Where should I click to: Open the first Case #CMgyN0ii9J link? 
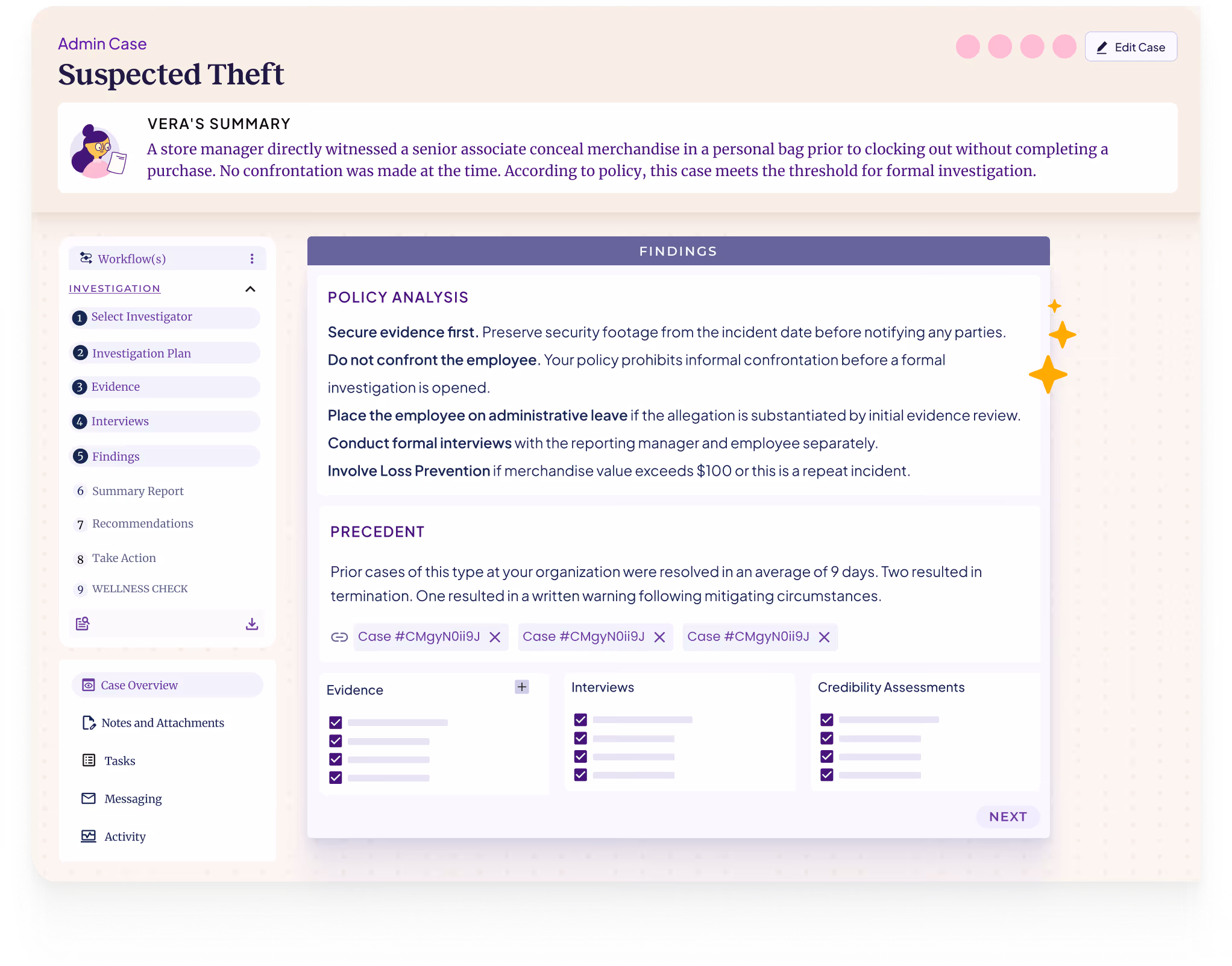click(419, 636)
